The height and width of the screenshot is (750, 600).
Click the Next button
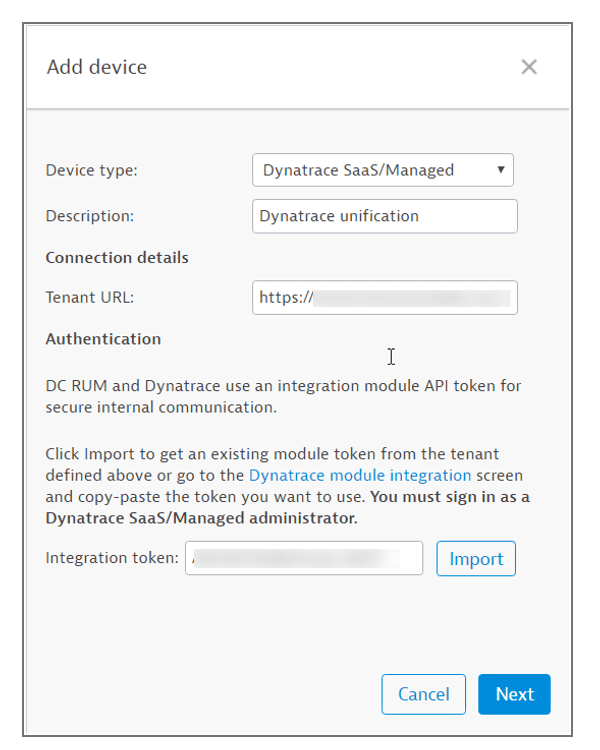[x=514, y=694]
